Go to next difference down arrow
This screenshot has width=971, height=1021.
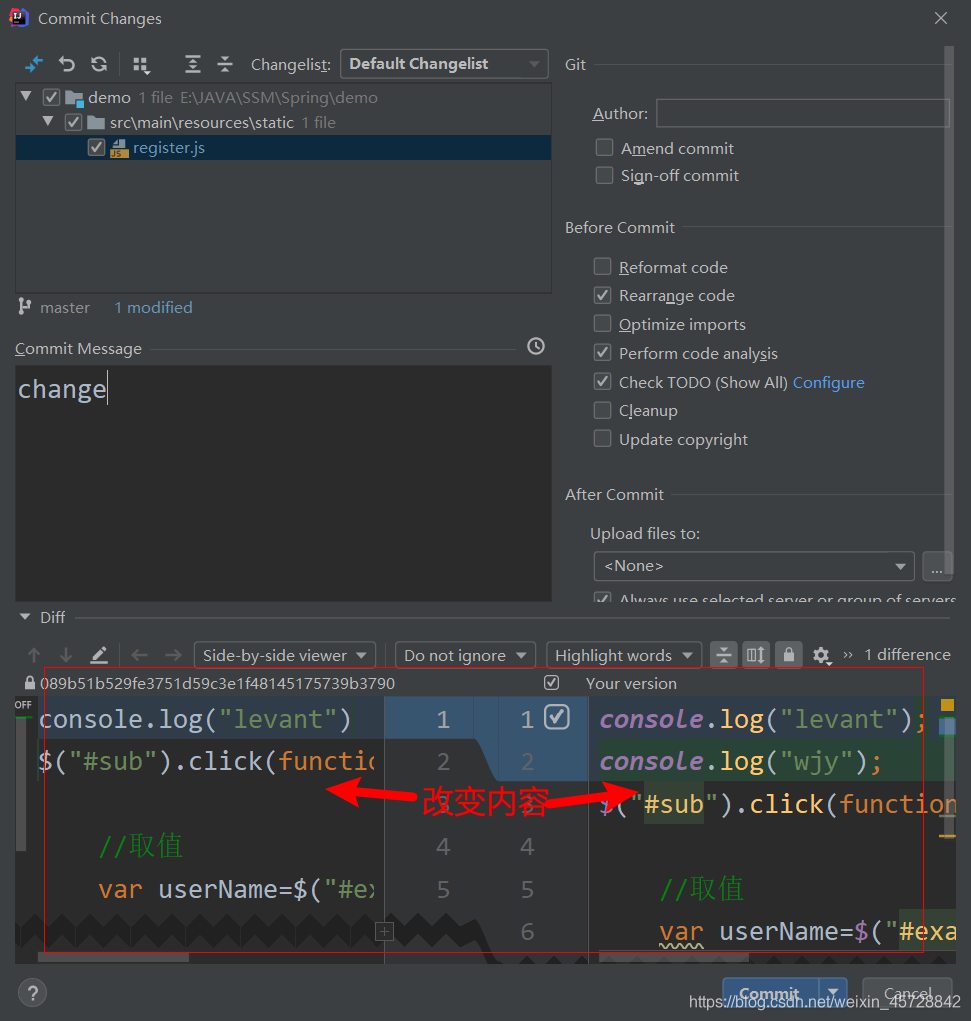tap(66, 655)
